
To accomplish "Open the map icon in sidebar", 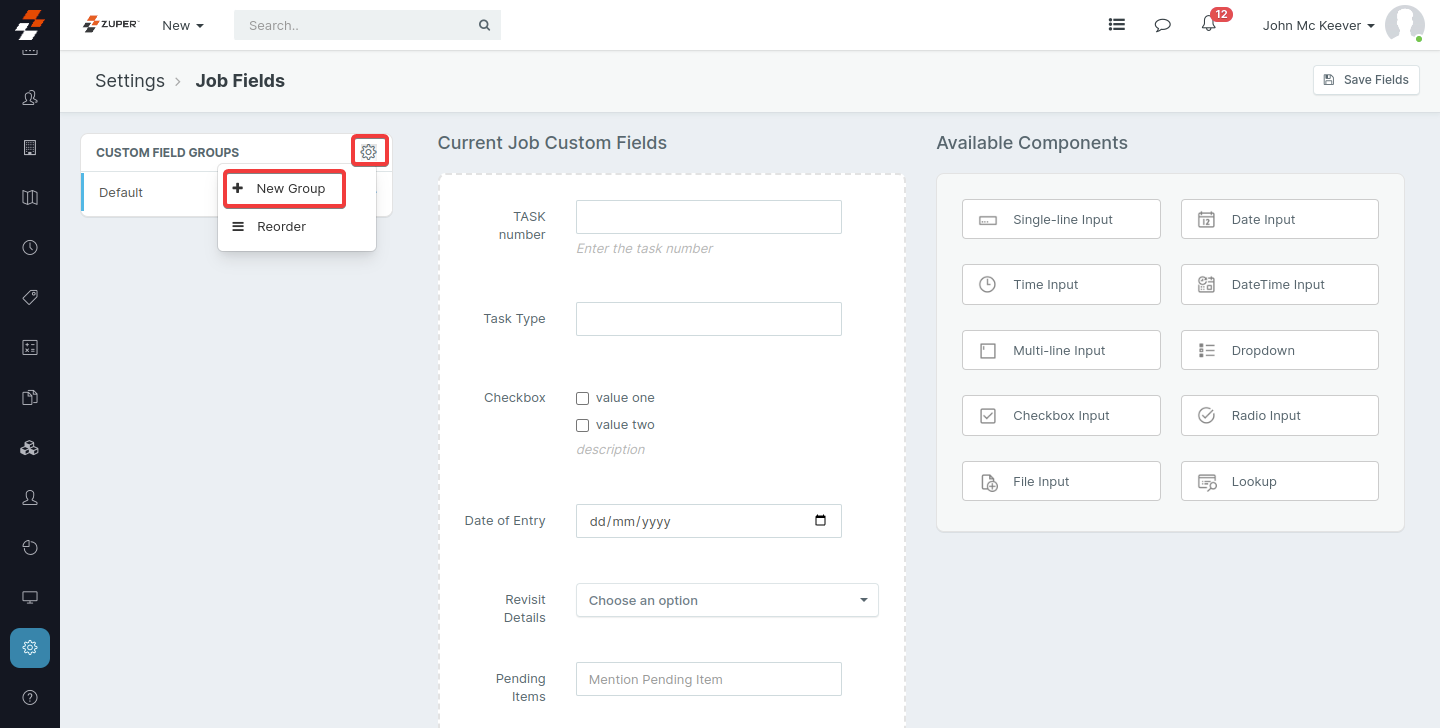I will tap(30, 197).
